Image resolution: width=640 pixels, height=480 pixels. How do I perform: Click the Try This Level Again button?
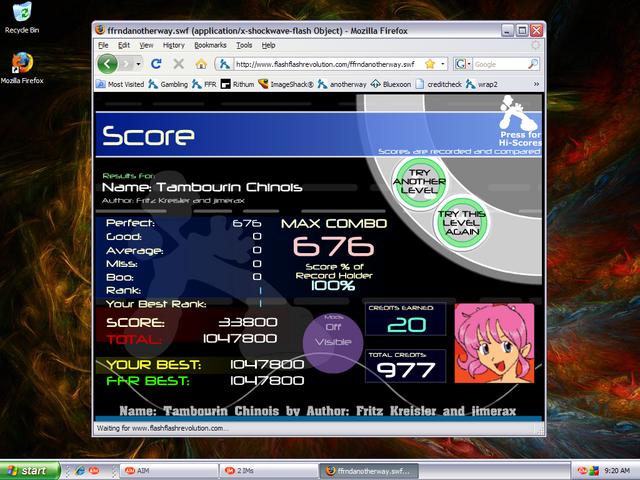462,223
